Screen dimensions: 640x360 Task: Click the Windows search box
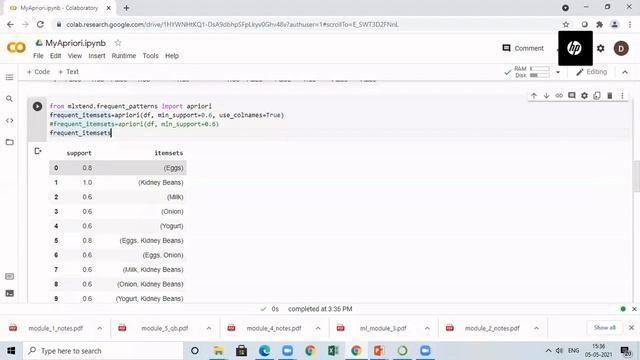[x=104, y=351]
